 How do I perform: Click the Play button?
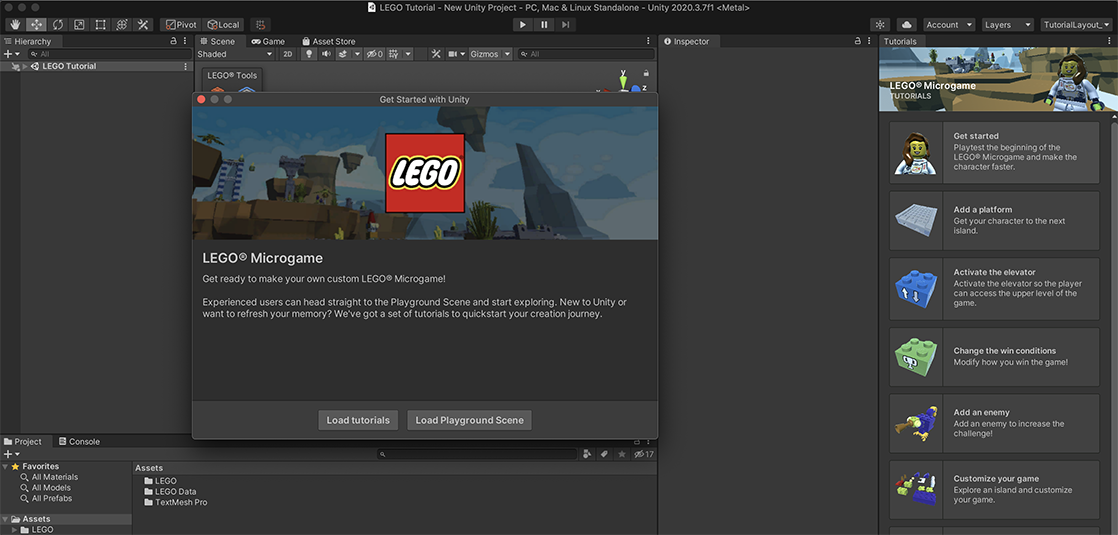pyautogui.click(x=523, y=24)
